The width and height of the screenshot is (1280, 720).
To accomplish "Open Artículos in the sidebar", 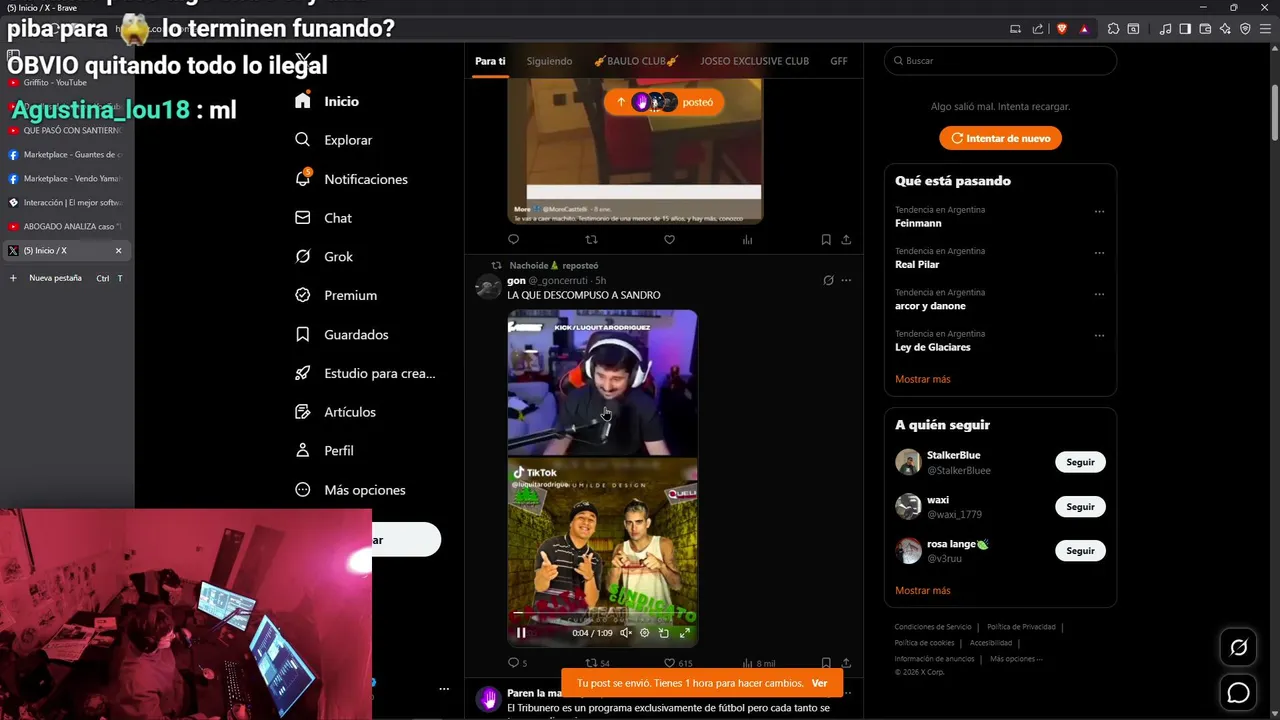I will click(336, 412).
